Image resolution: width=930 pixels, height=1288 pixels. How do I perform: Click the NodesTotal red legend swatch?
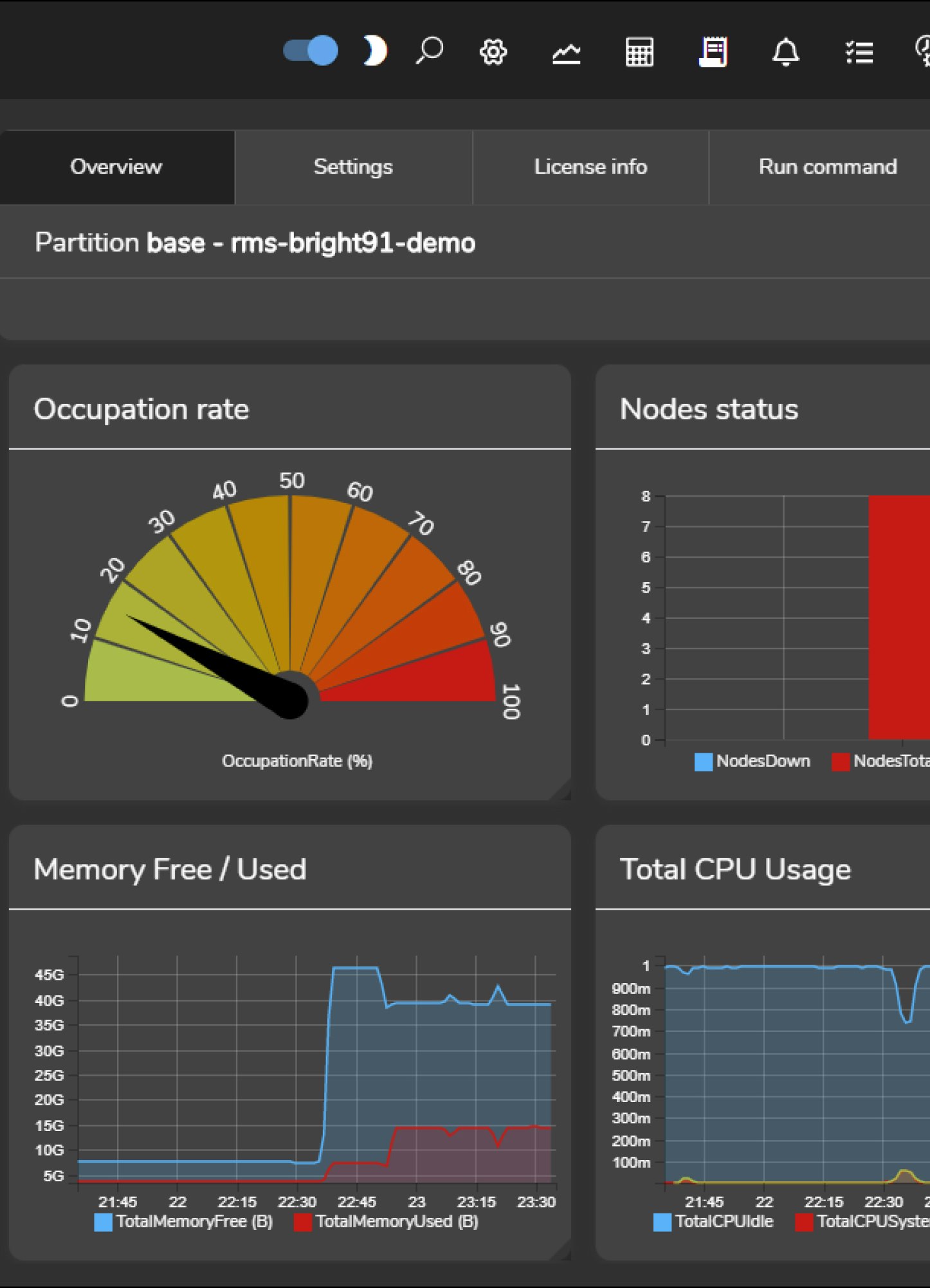coord(841,762)
